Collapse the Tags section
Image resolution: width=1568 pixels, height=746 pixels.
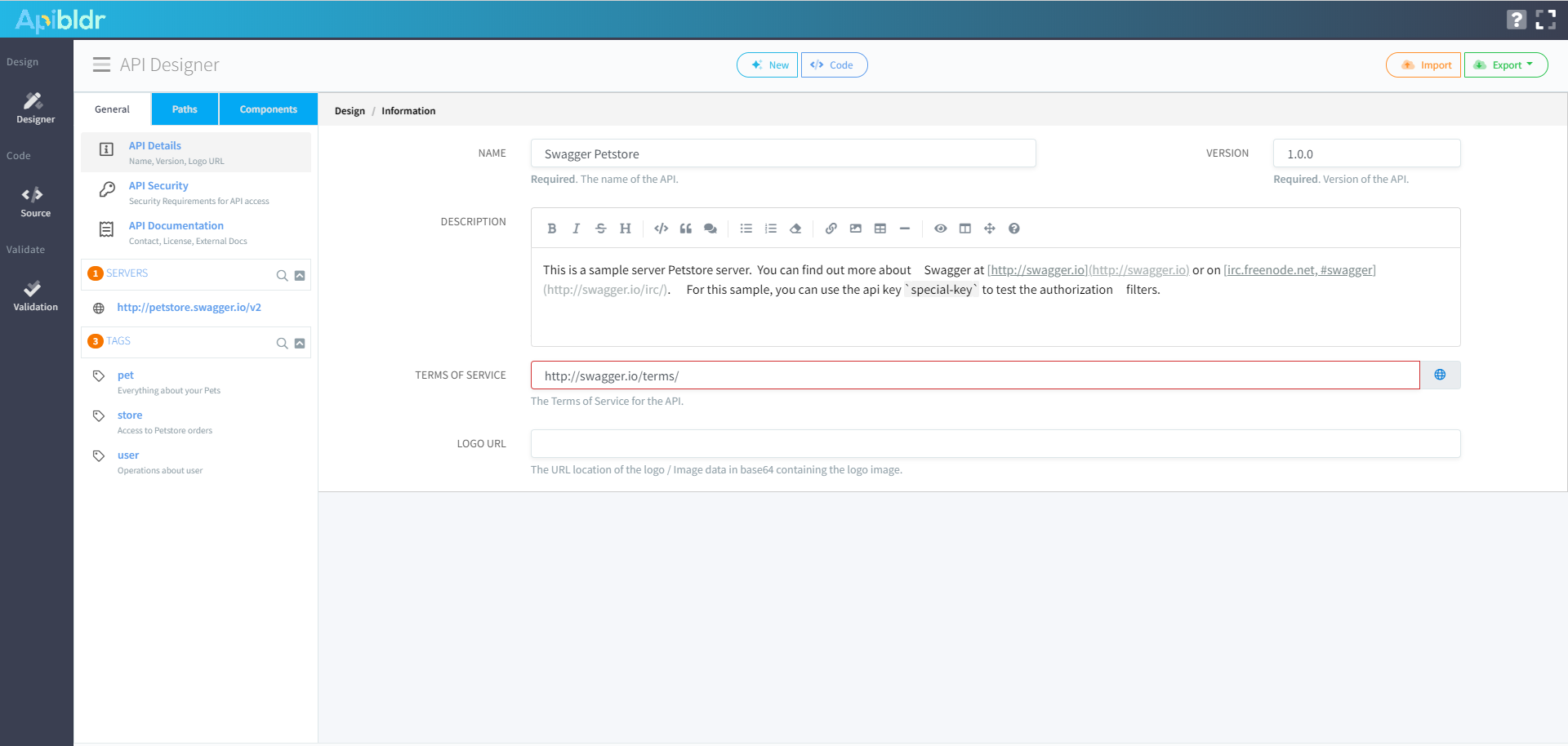point(300,344)
